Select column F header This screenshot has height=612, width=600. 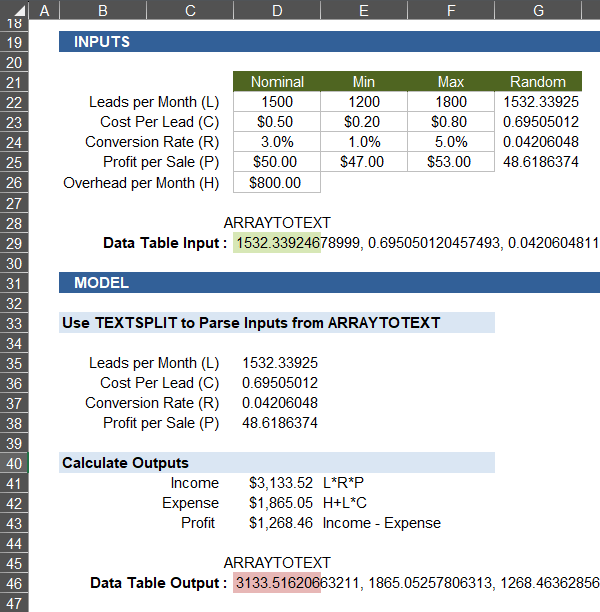tap(451, 10)
